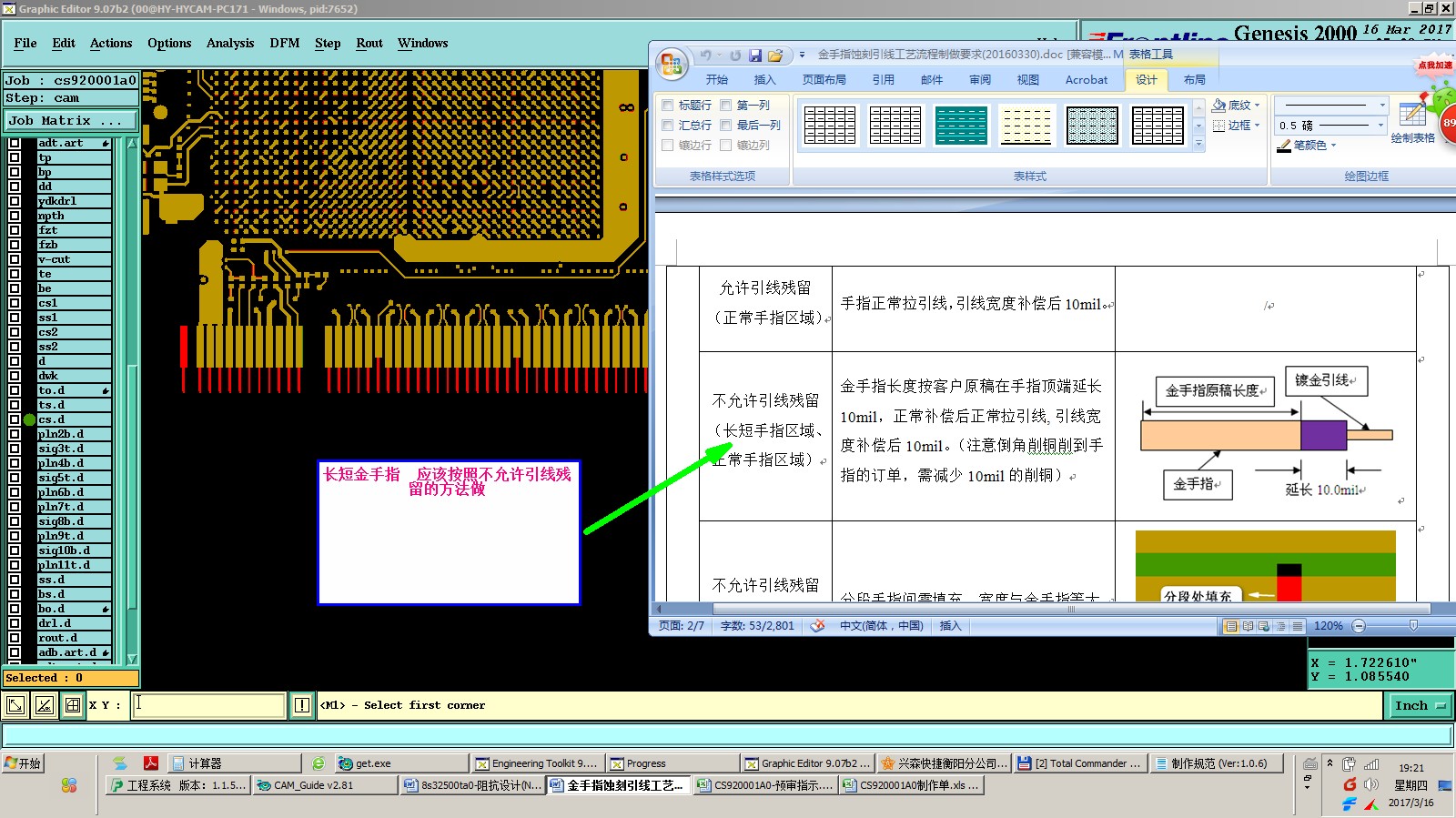Image resolution: width=1456 pixels, height=818 pixels.
Task: Toggle the box beside layer tp
Action: coord(15,157)
